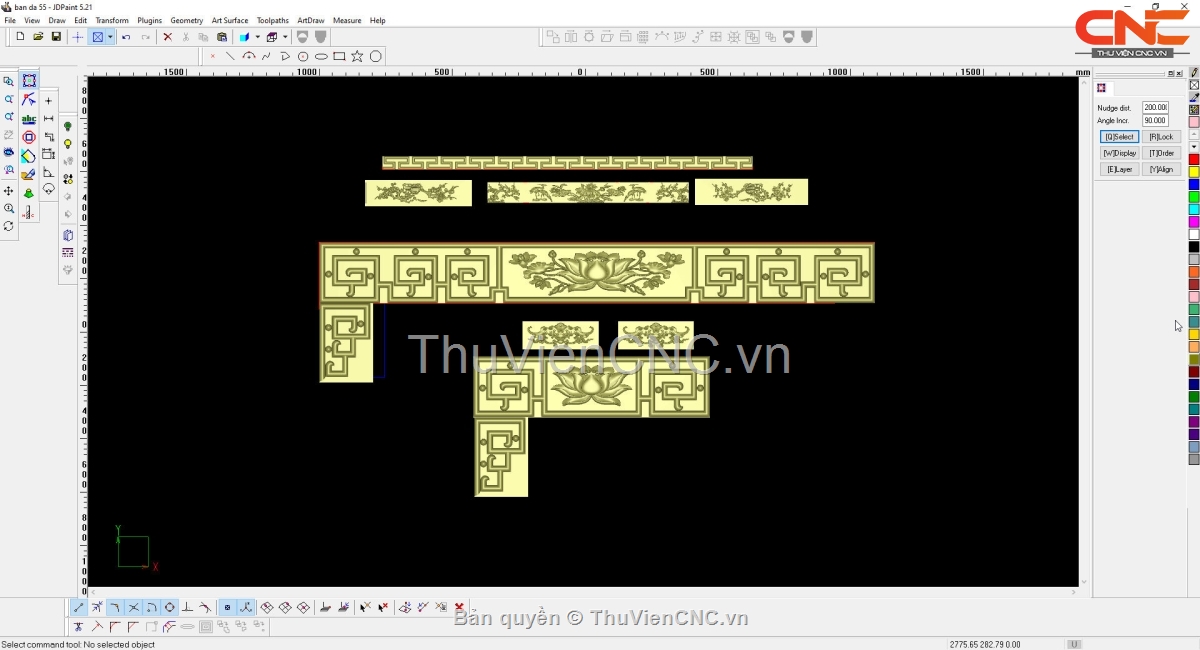Toggle perpendicular snap icon
The width and height of the screenshot is (1200, 650).
[187, 607]
